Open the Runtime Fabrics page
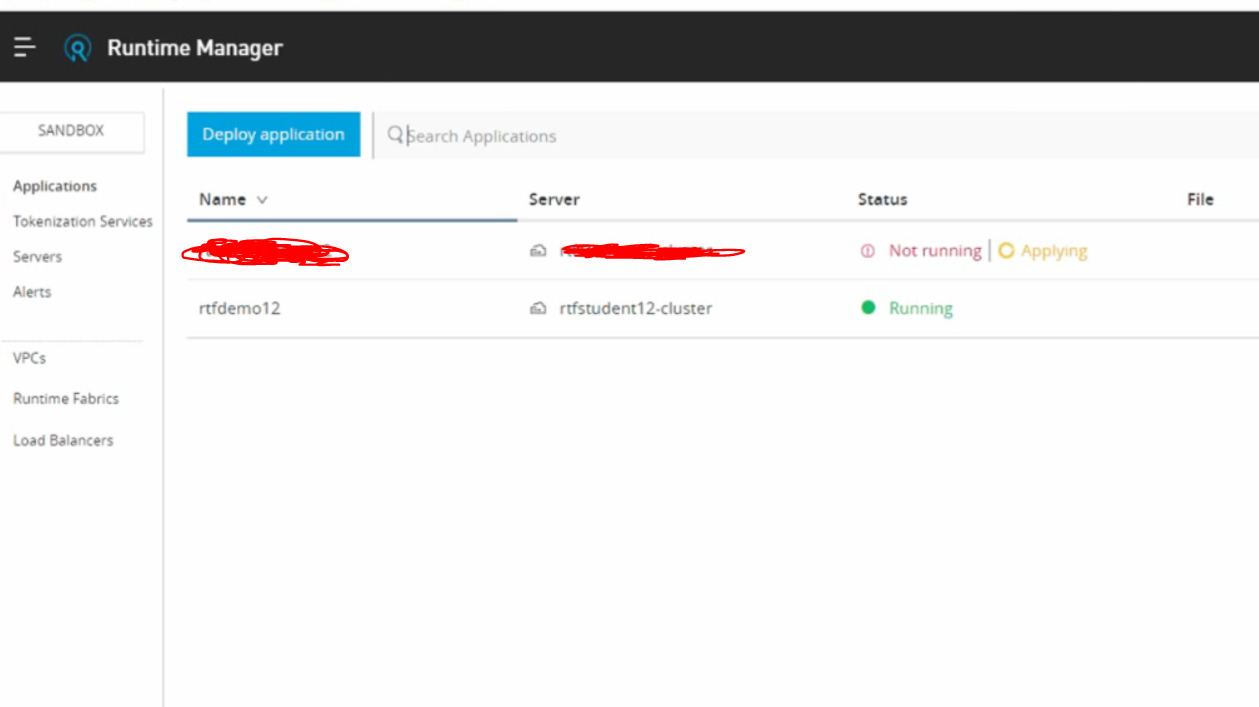Image resolution: width=1259 pixels, height=707 pixels. coord(66,398)
